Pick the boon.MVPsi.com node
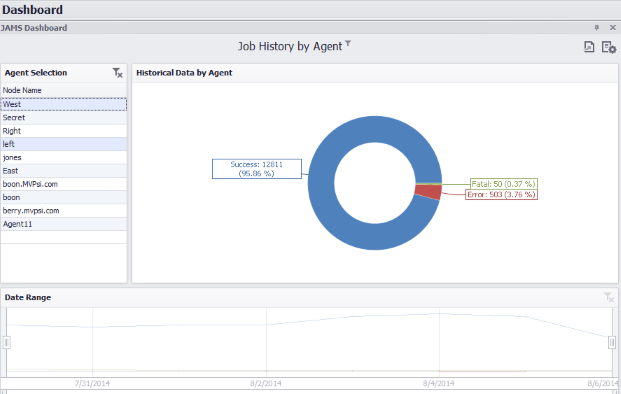Image resolution: width=621 pixels, height=394 pixels. pyautogui.click(x=64, y=184)
